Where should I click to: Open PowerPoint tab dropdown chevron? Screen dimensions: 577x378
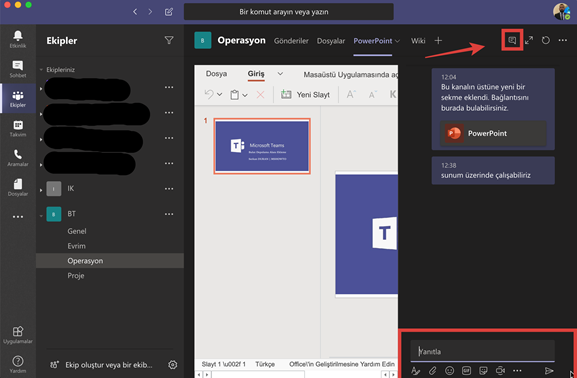(397, 41)
